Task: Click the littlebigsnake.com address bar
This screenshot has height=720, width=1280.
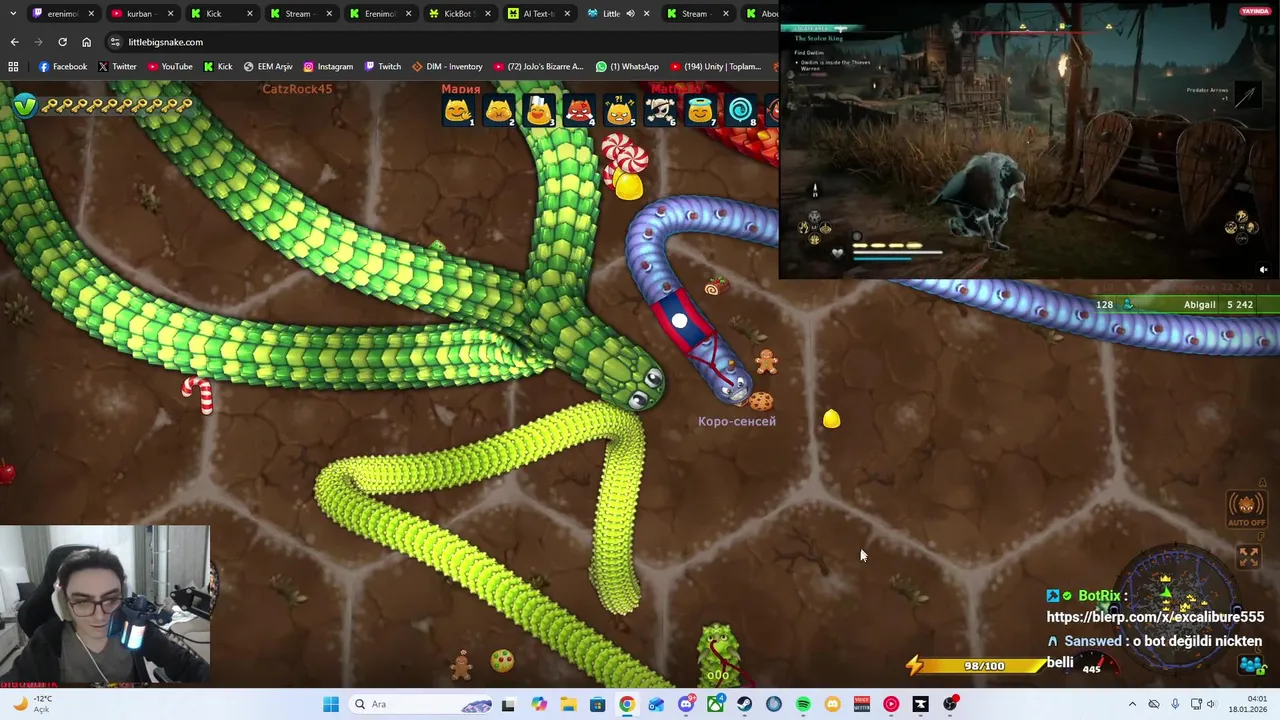Action: point(440,42)
